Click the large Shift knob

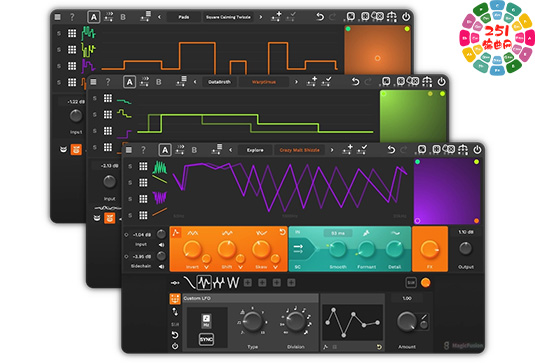tap(227, 249)
